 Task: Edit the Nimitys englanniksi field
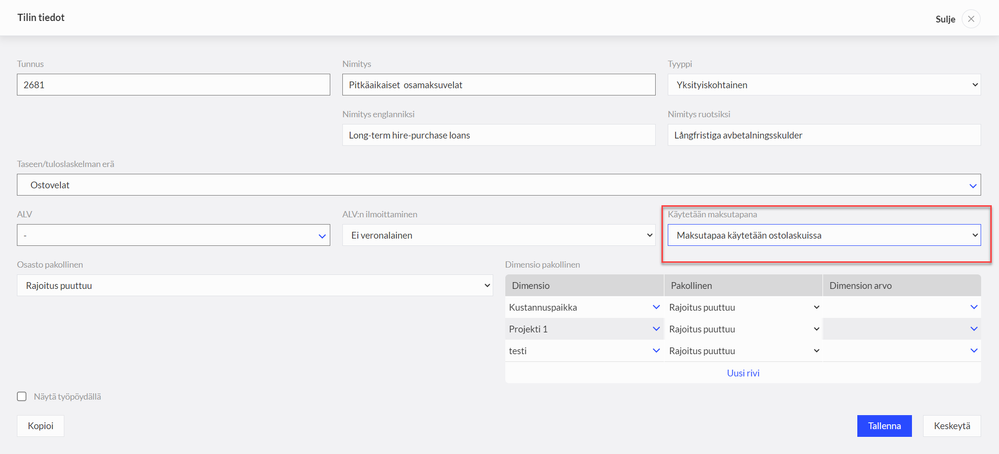(498, 135)
